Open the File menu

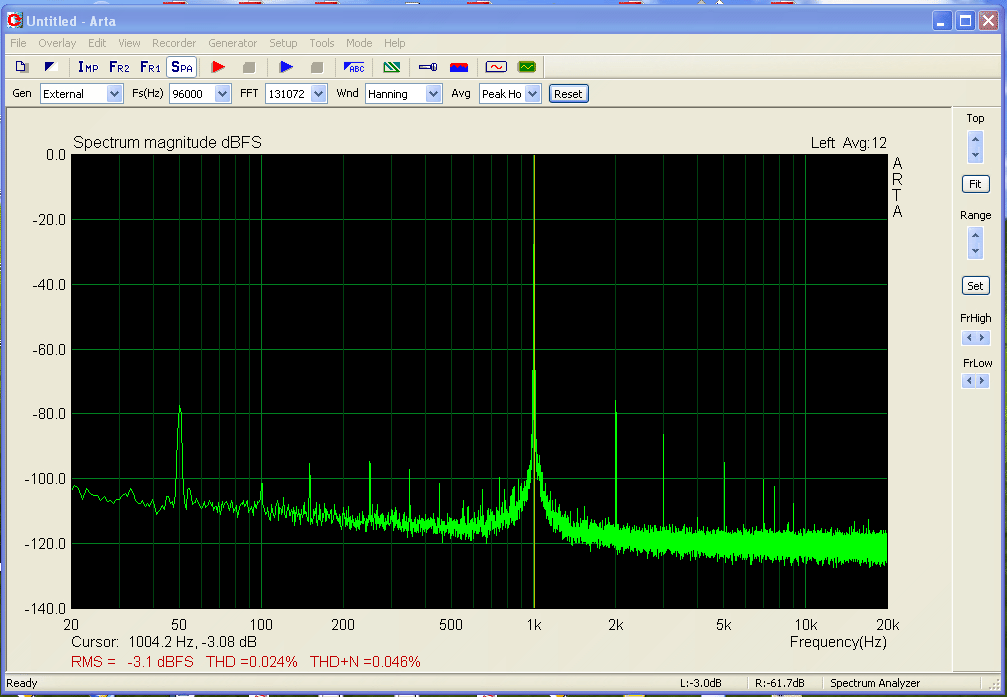(x=19, y=43)
